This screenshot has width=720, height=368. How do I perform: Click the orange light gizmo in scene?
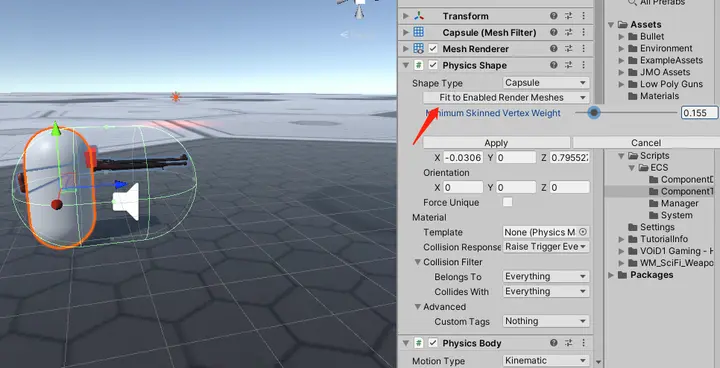pos(175,96)
